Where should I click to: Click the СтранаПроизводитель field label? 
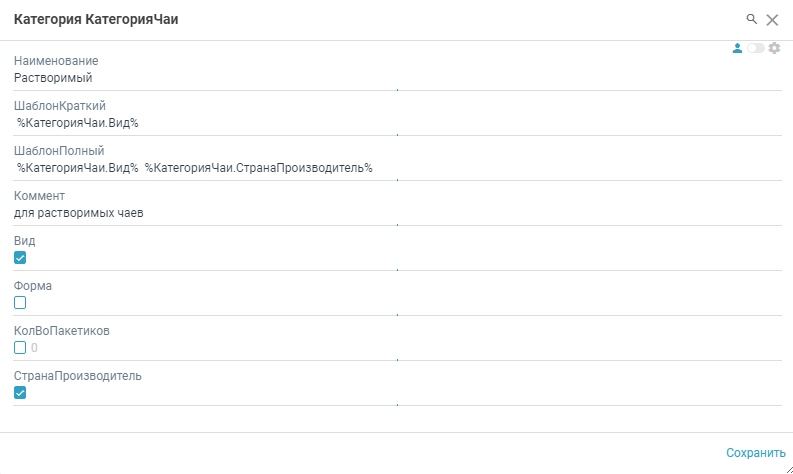(78, 376)
